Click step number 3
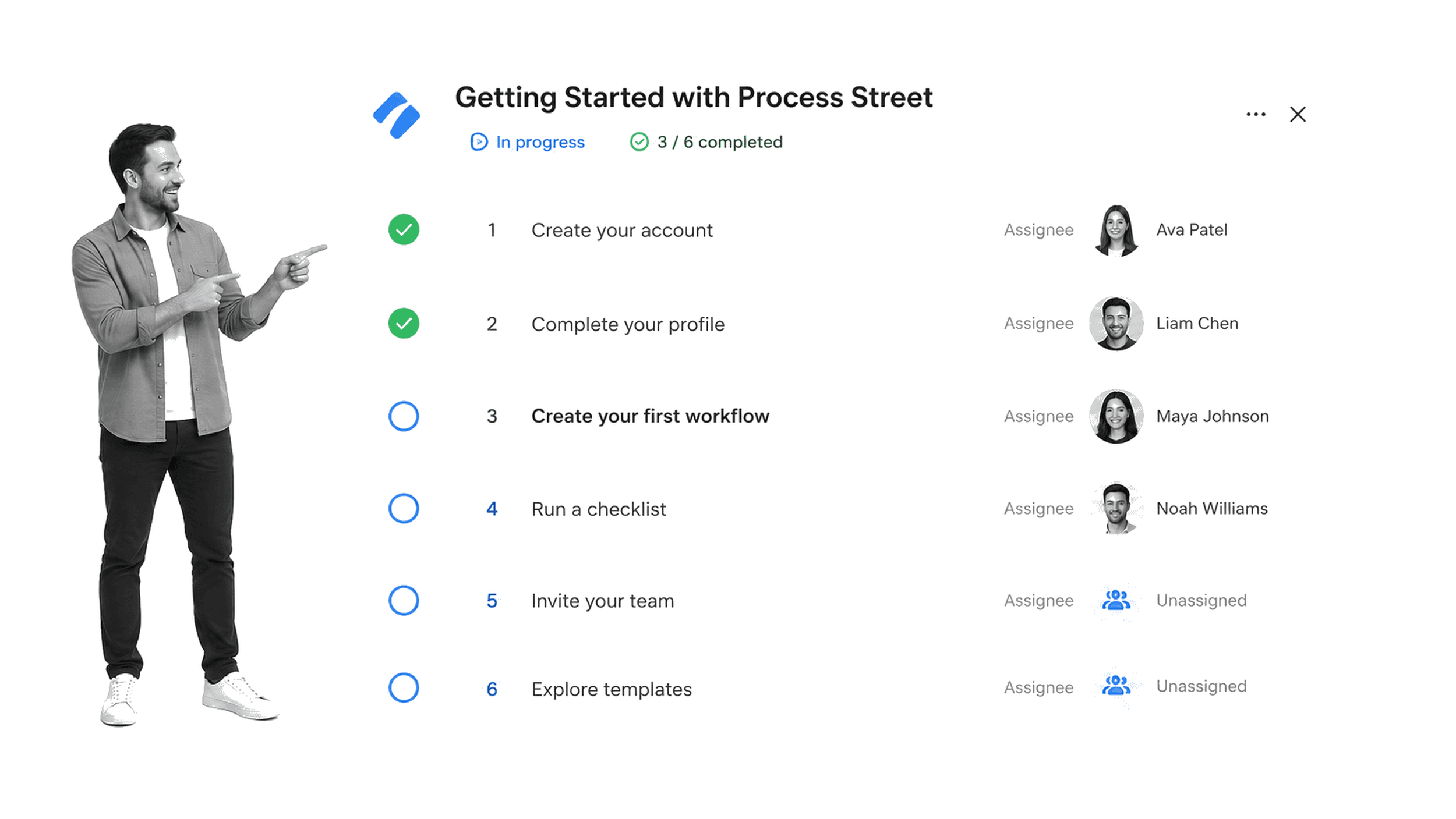This screenshot has width=1456, height=819. pyautogui.click(x=492, y=416)
